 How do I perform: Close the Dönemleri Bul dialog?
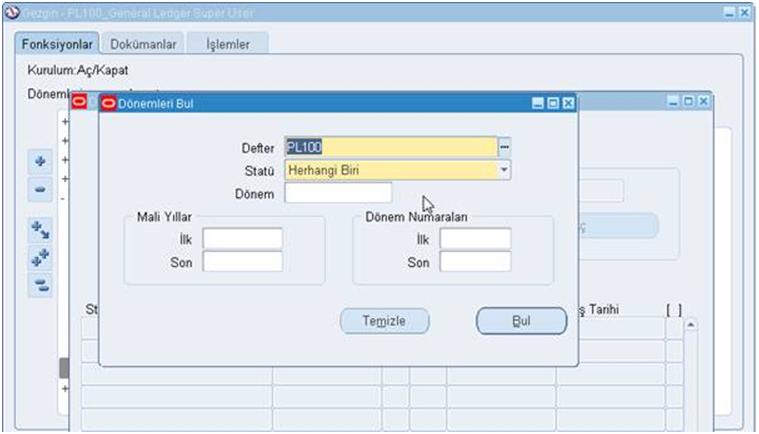[x=568, y=103]
